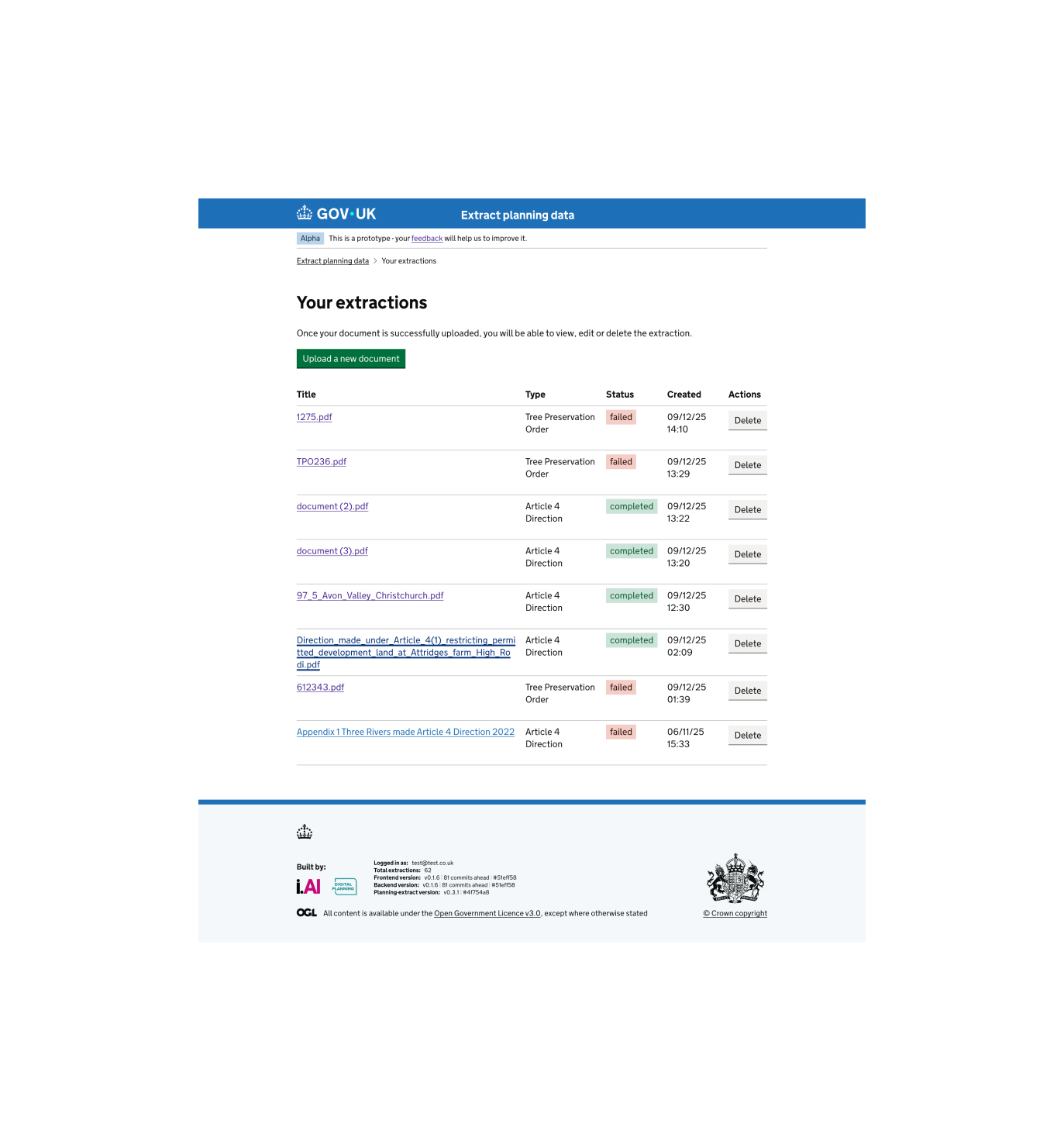Viewport: 1064px width, 1141px height.
Task: Click the crown icon in the footer
Action: coord(305,832)
